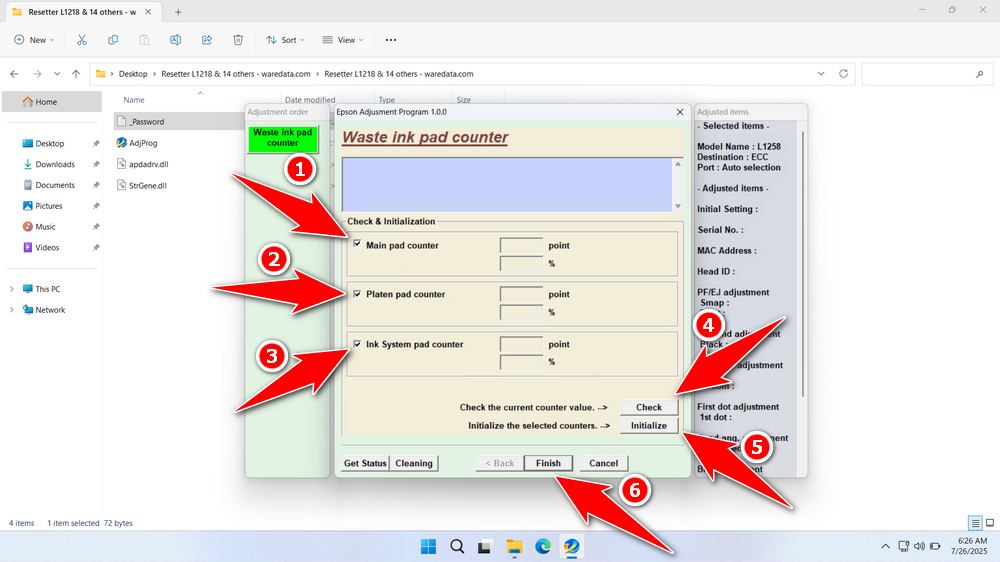
Task: Open the New dropdown menu
Action: (x=34, y=40)
